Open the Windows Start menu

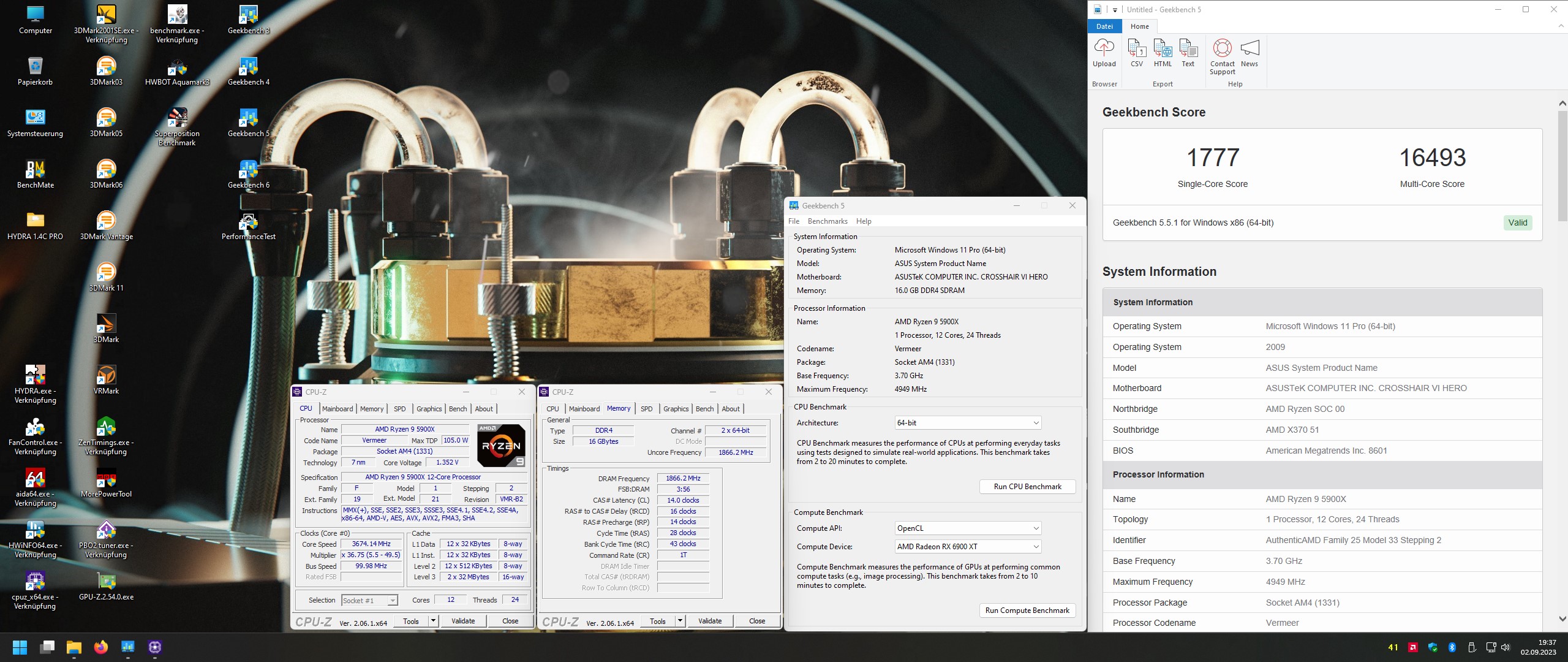tap(20, 647)
